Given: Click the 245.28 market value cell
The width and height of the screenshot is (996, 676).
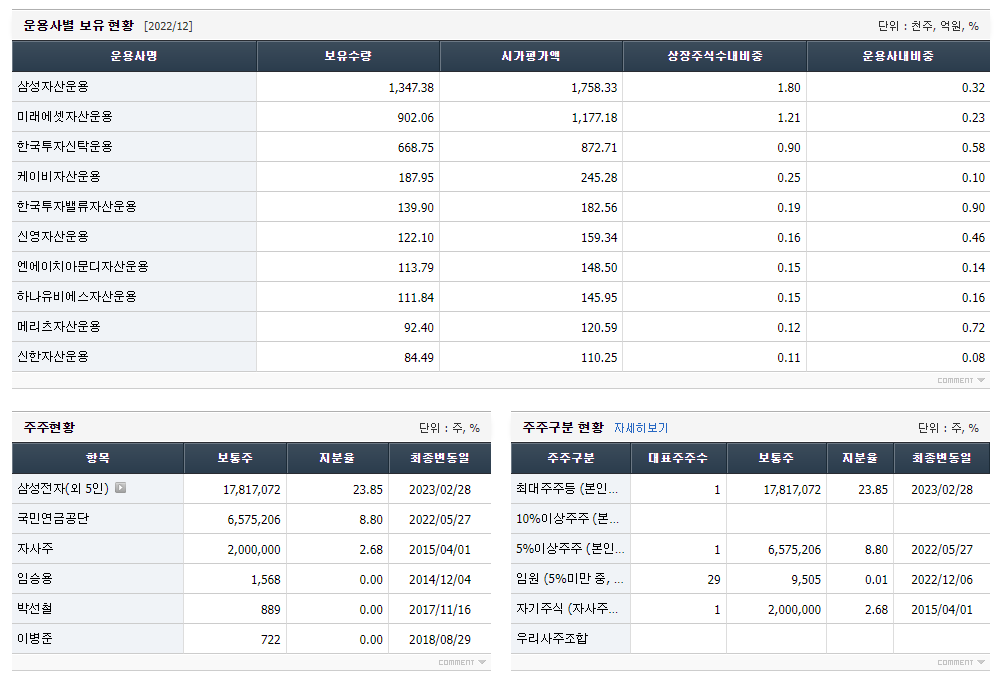Looking at the screenshot, I should [x=599, y=177].
